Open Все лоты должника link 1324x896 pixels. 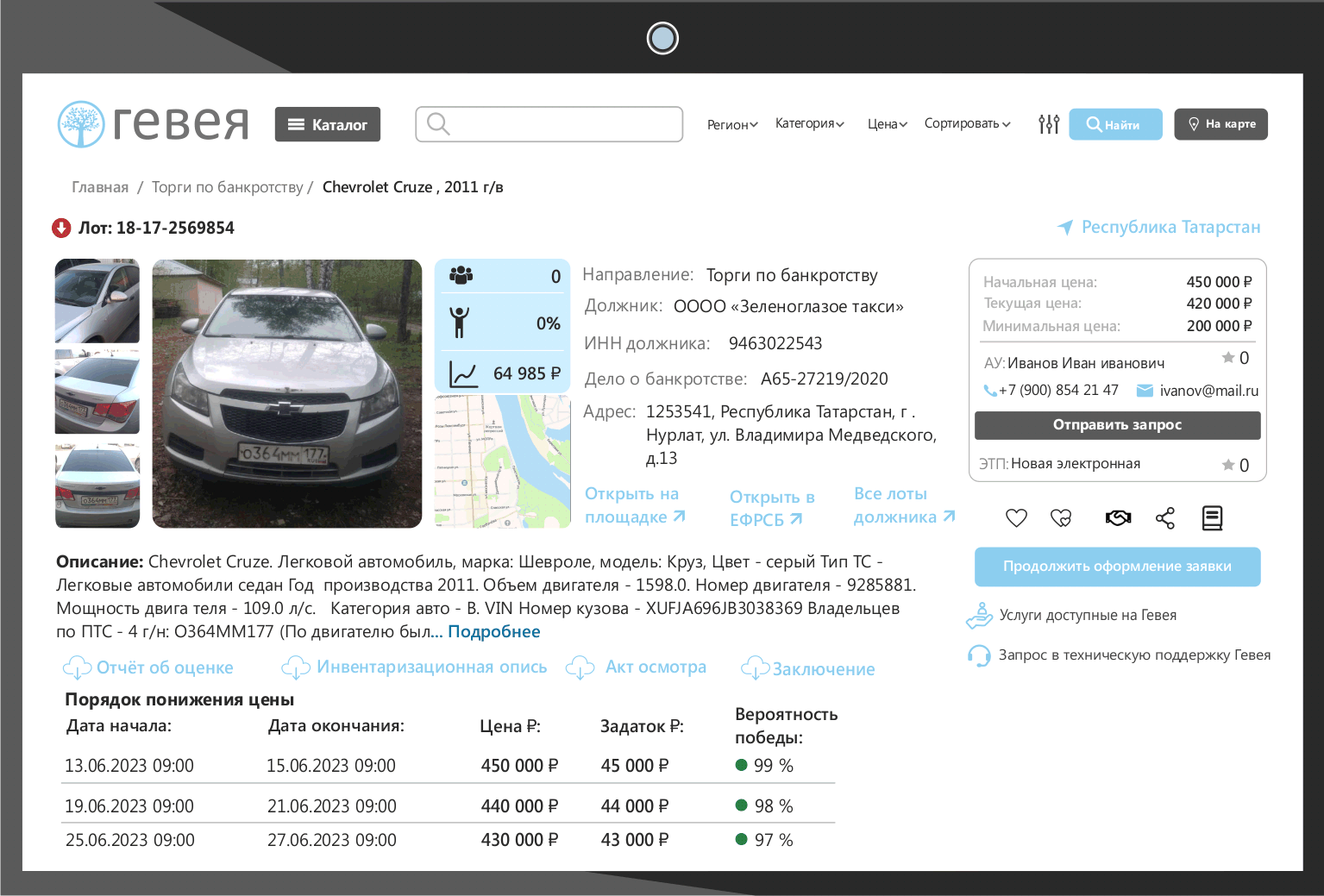(x=904, y=505)
